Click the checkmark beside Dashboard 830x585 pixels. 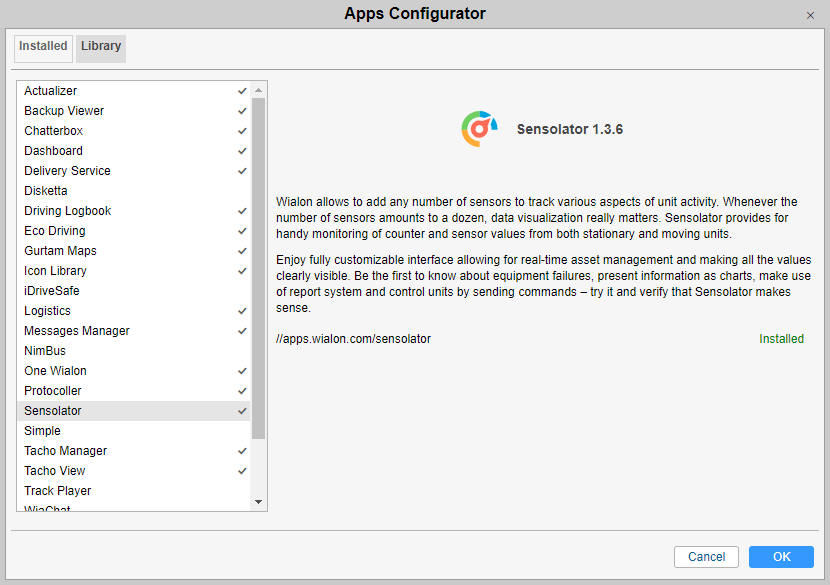pos(242,151)
